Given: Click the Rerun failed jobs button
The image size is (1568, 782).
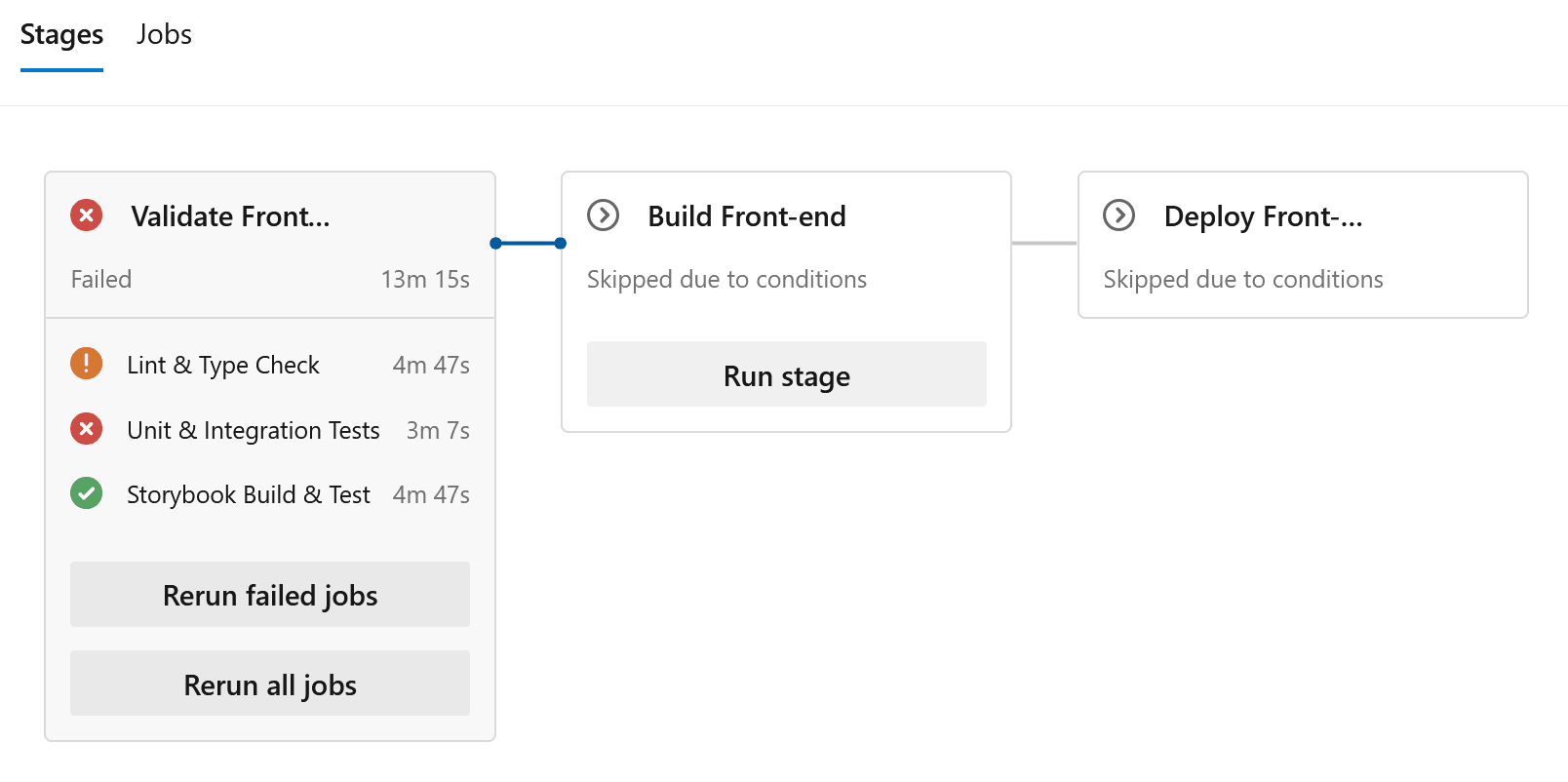Looking at the screenshot, I should coord(270,595).
